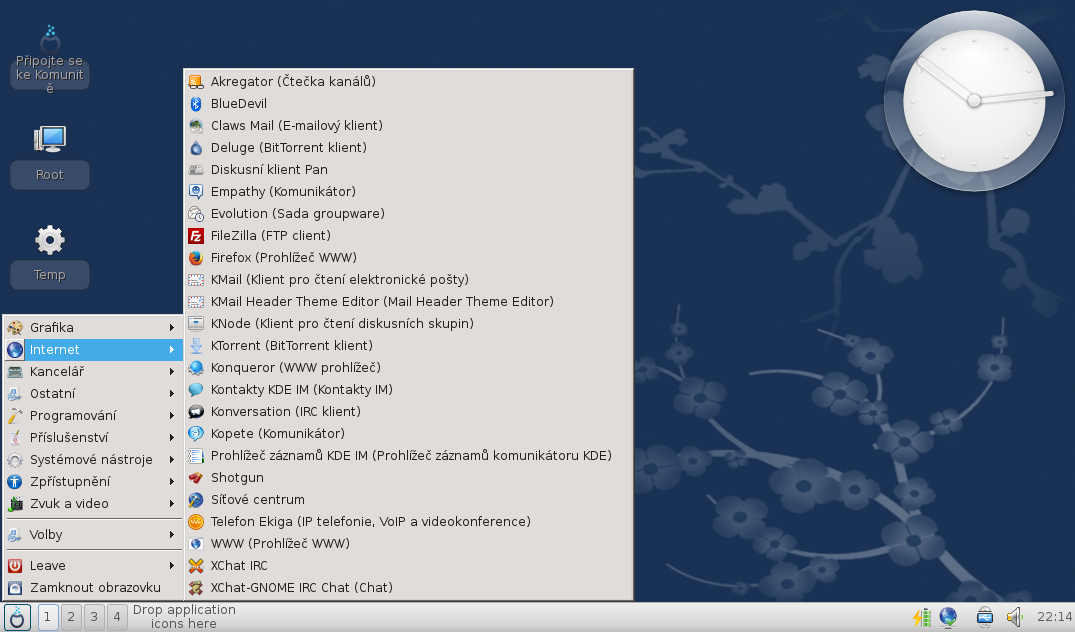
Task: Open the Temp desktop gear icon
Action: (x=49, y=240)
